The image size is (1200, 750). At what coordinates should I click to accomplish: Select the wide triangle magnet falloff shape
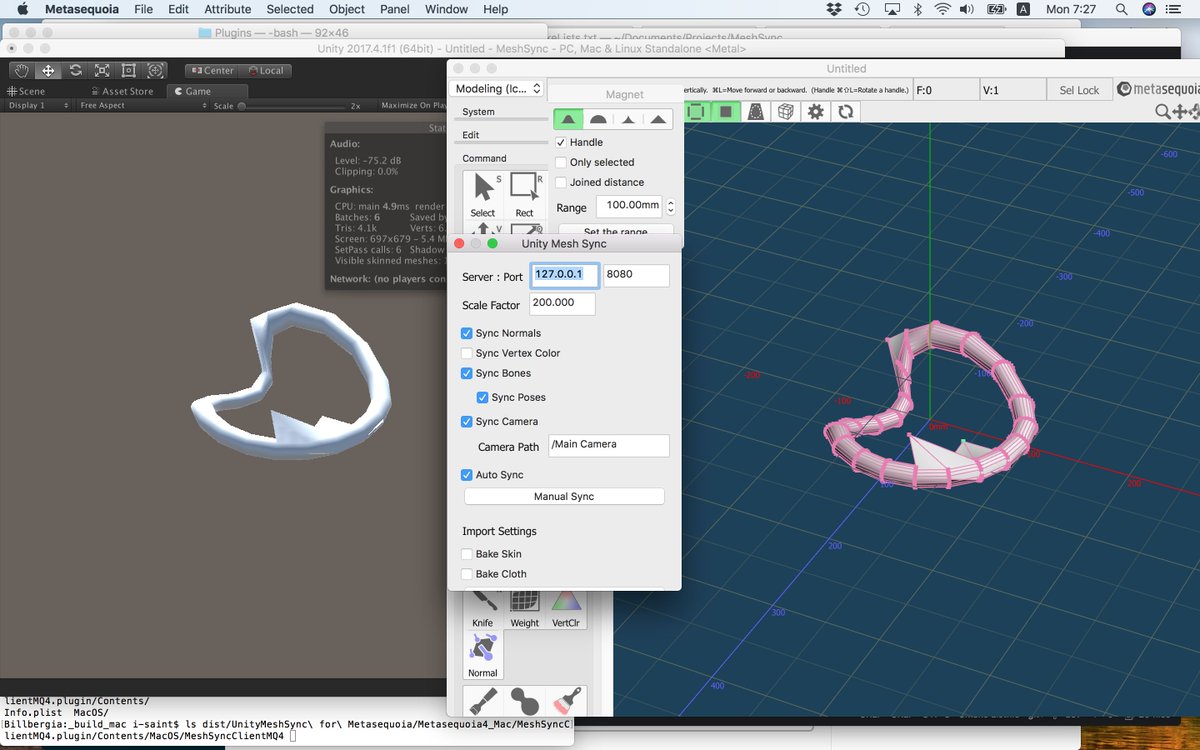point(658,119)
